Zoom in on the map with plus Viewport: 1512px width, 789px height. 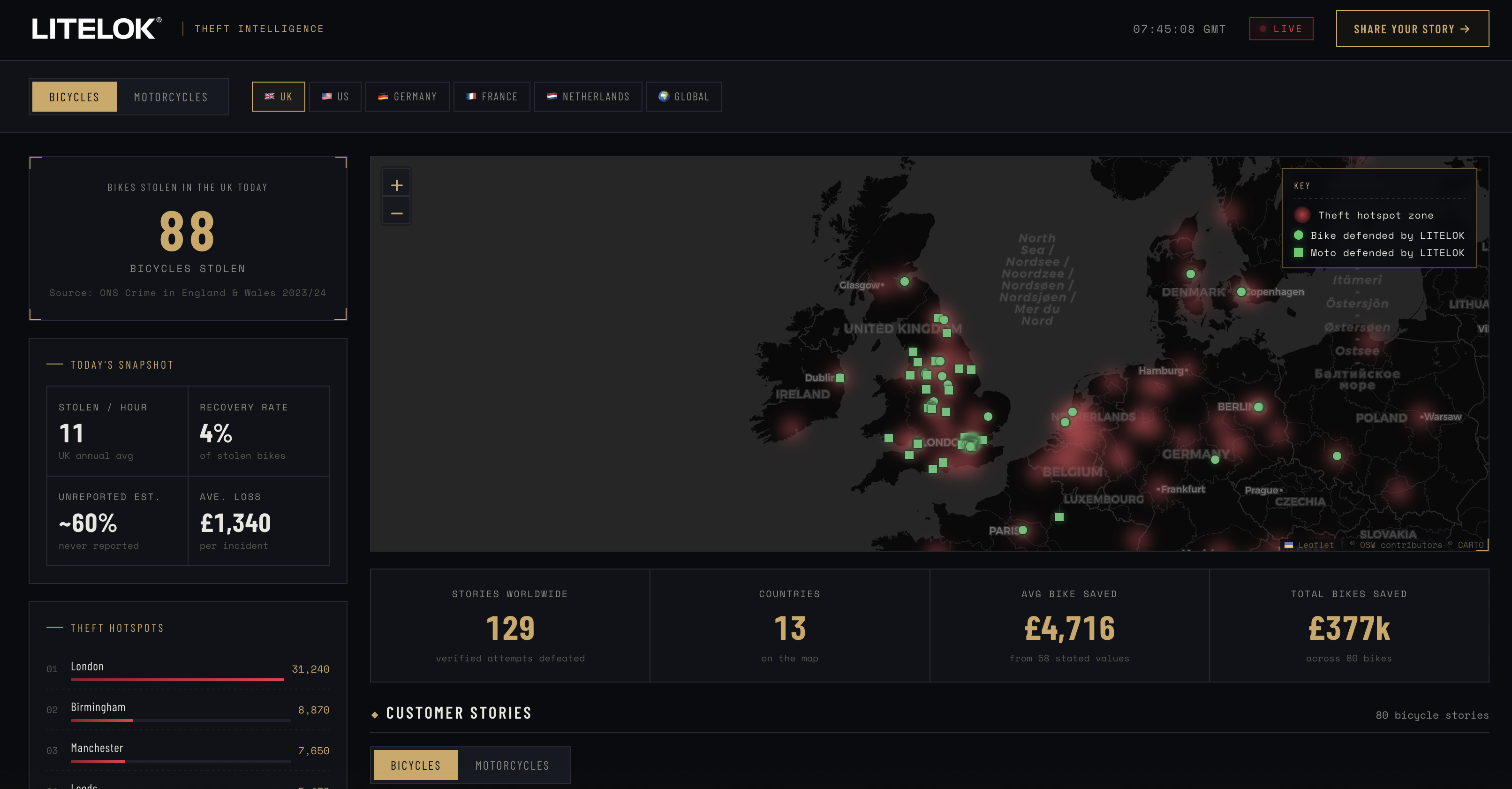pyautogui.click(x=397, y=185)
